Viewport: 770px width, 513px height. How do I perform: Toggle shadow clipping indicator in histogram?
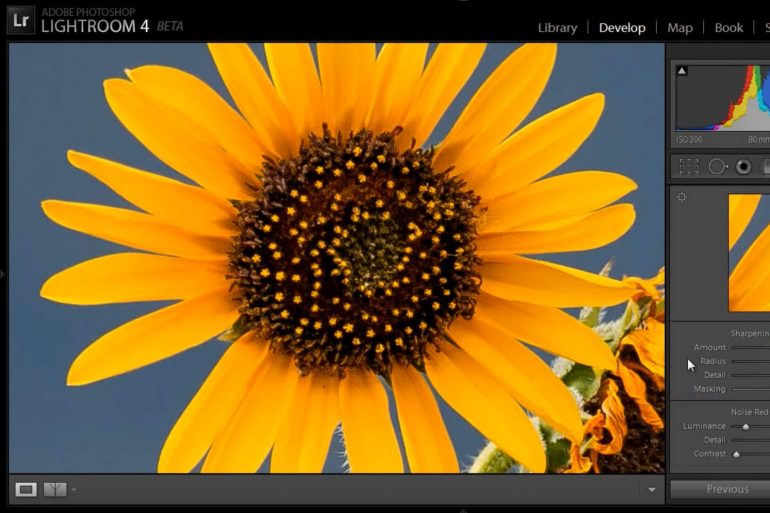coord(682,71)
